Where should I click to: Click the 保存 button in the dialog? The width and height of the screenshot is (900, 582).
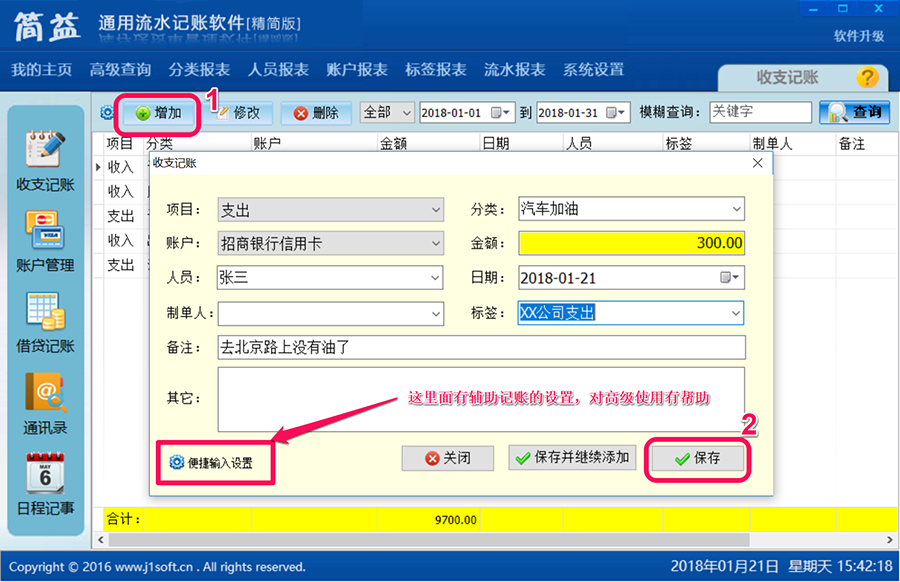(697, 458)
